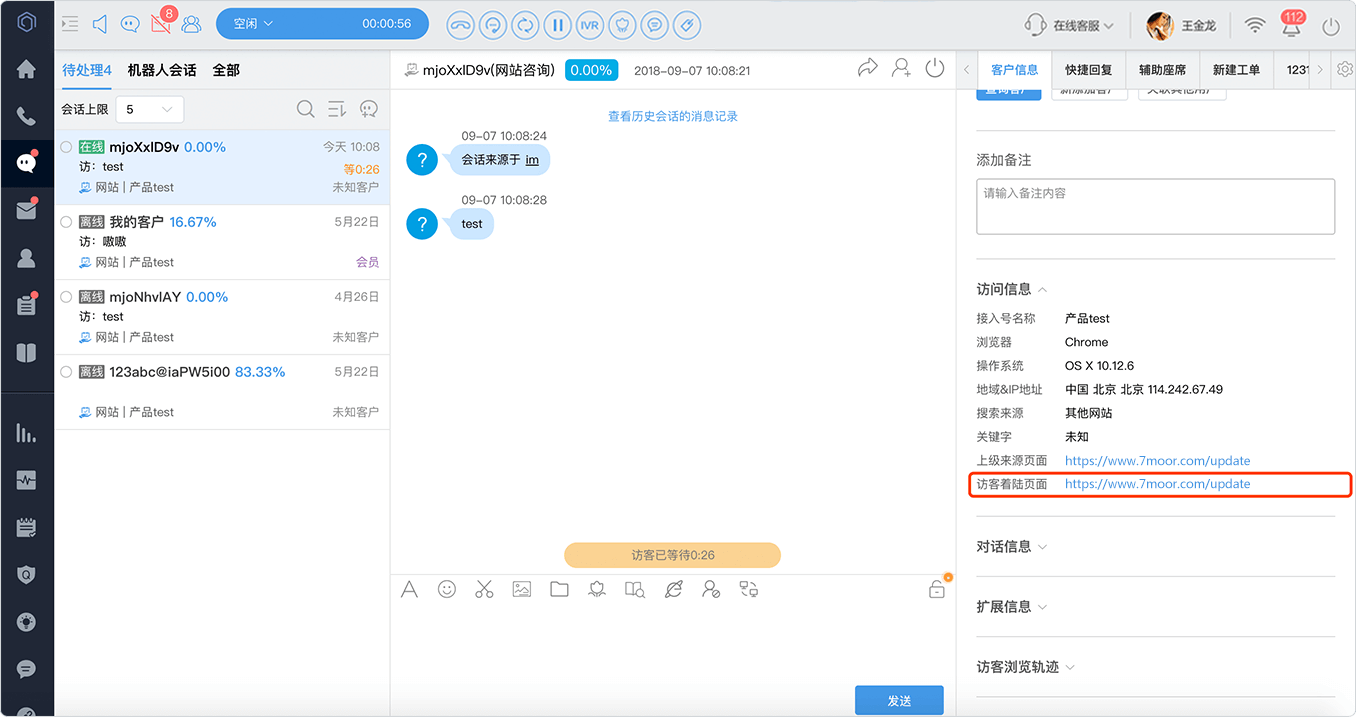Image resolution: width=1356 pixels, height=717 pixels.
Task: Click the transfer conversation arrow icon
Action: (x=867, y=68)
